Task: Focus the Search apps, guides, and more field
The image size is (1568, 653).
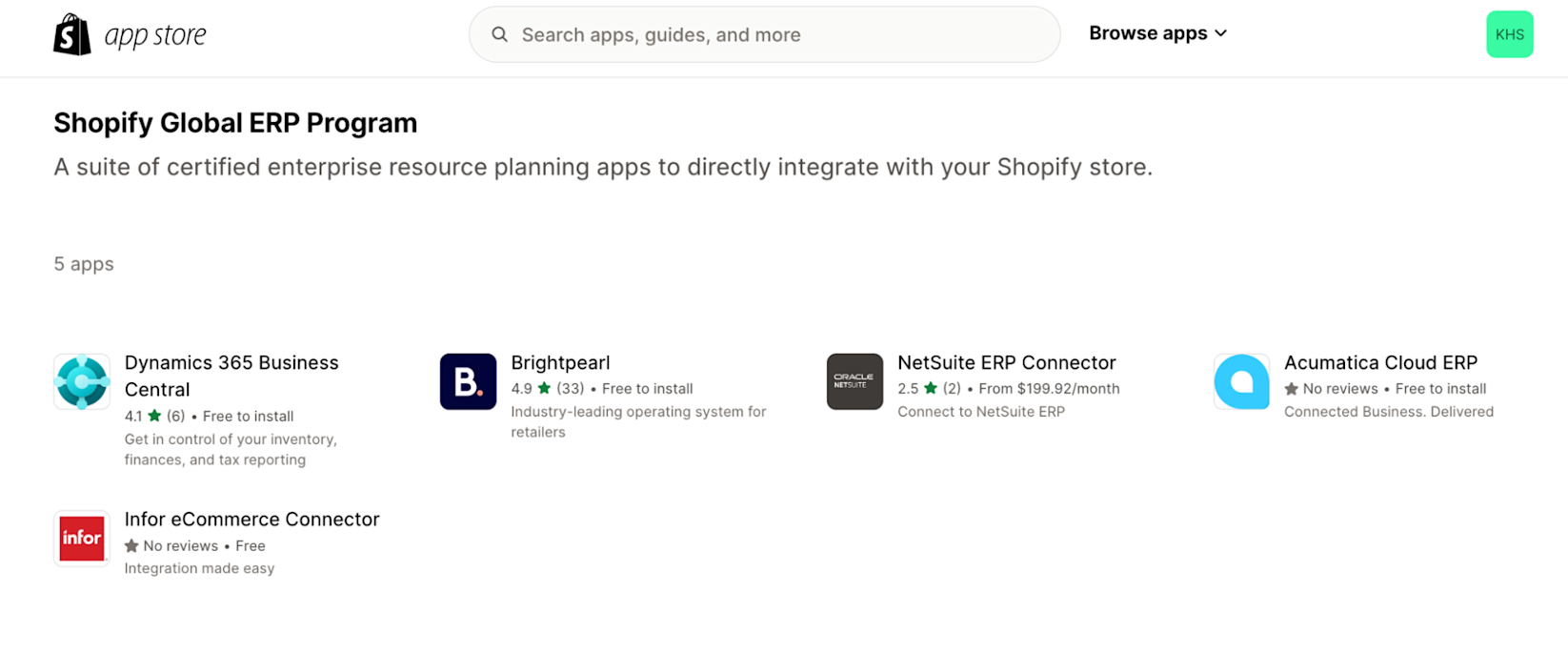Action: click(764, 34)
